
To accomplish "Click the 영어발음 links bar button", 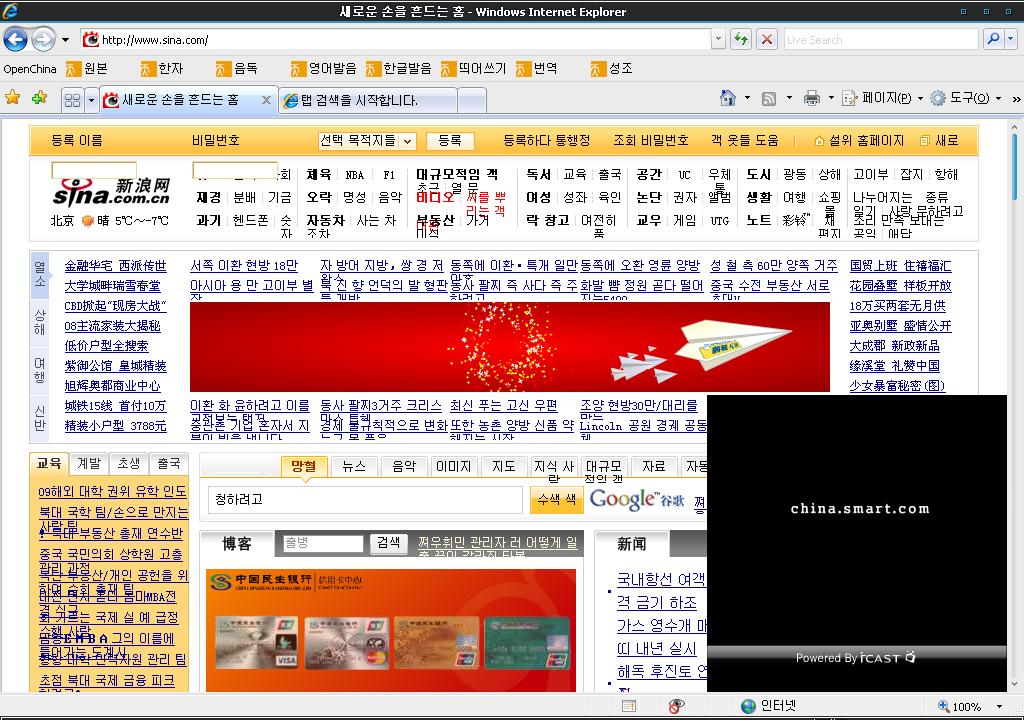I will click(x=324, y=69).
